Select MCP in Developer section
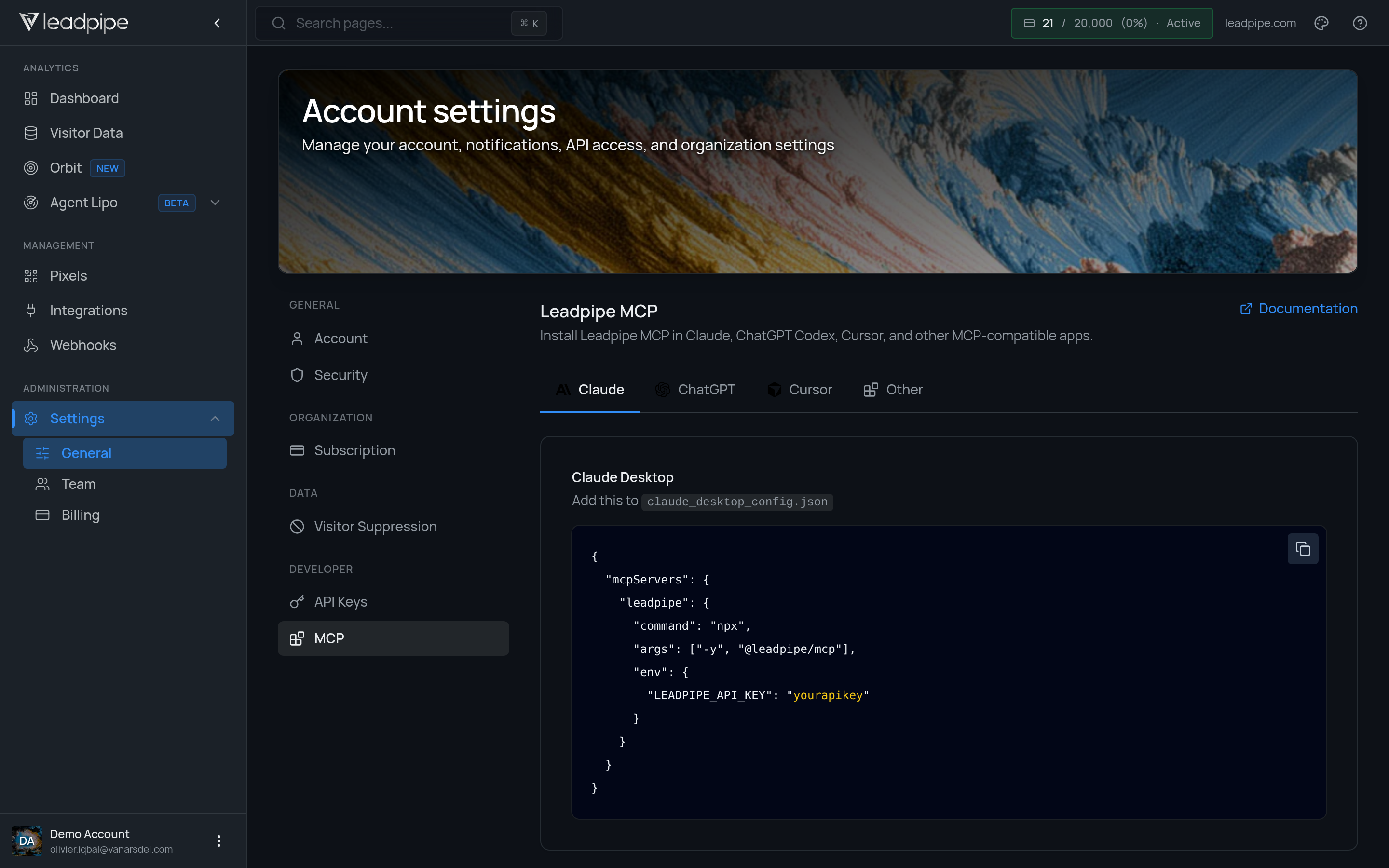The image size is (1389, 868). (393, 638)
